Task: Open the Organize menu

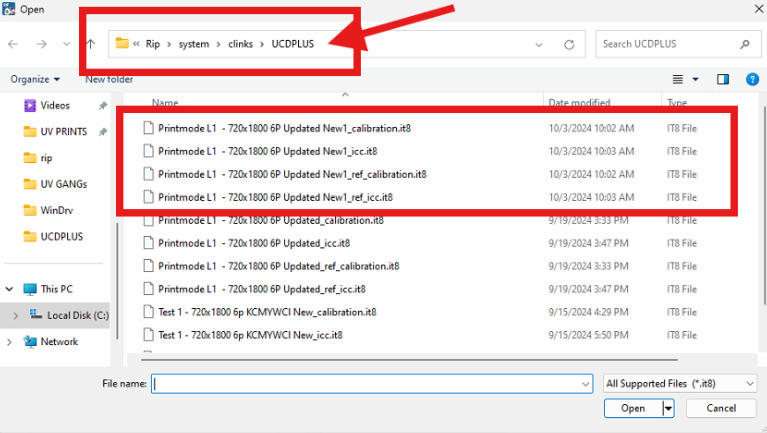Action: [x=35, y=79]
